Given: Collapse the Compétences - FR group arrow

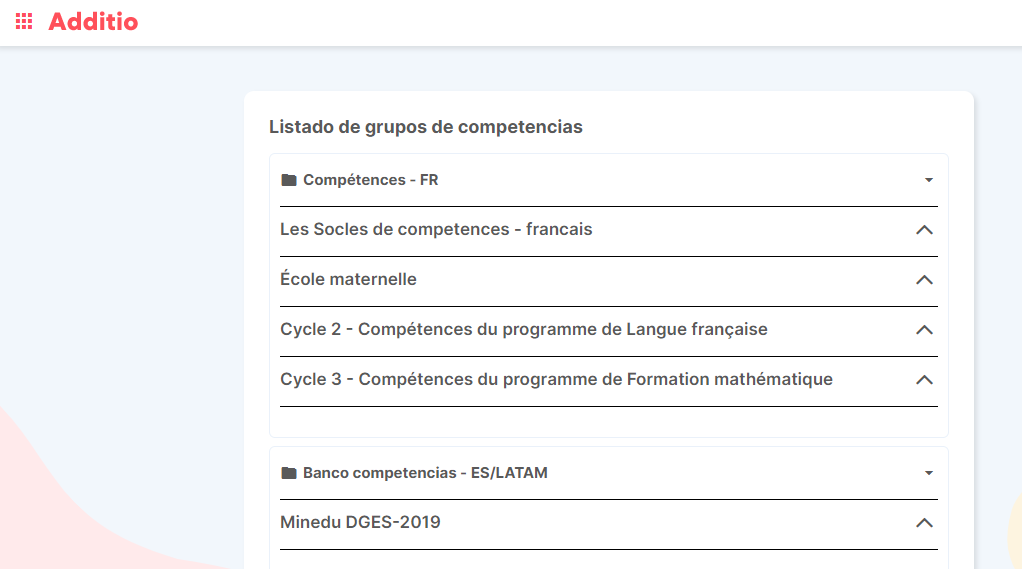Looking at the screenshot, I should 928,180.
